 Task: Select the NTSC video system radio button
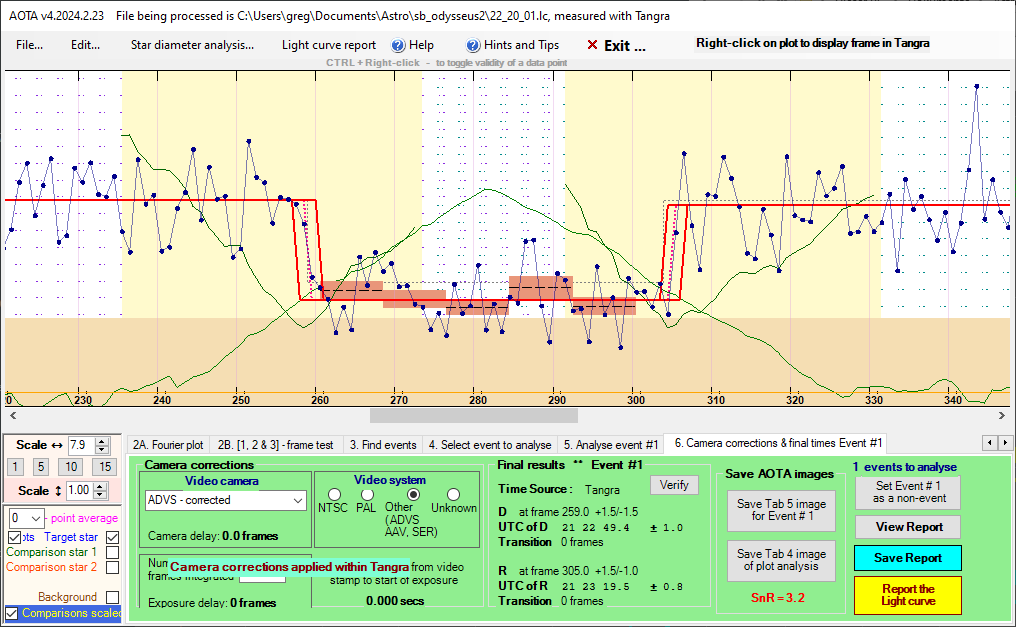pos(335,494)
